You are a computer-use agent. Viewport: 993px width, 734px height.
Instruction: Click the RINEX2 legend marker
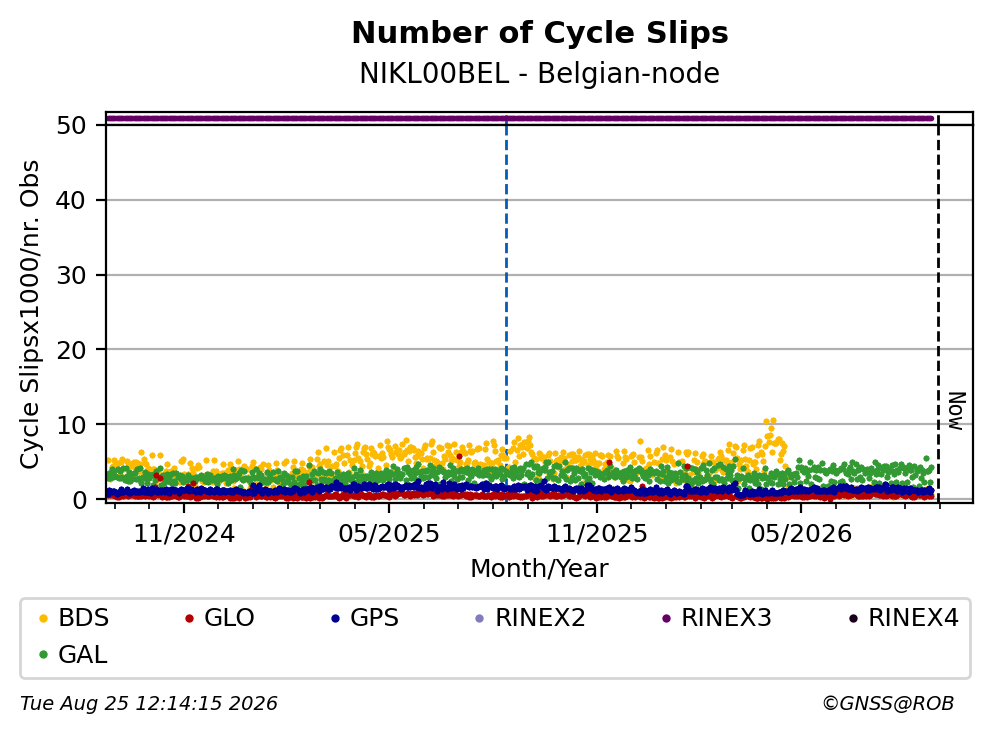pos(479,618)
